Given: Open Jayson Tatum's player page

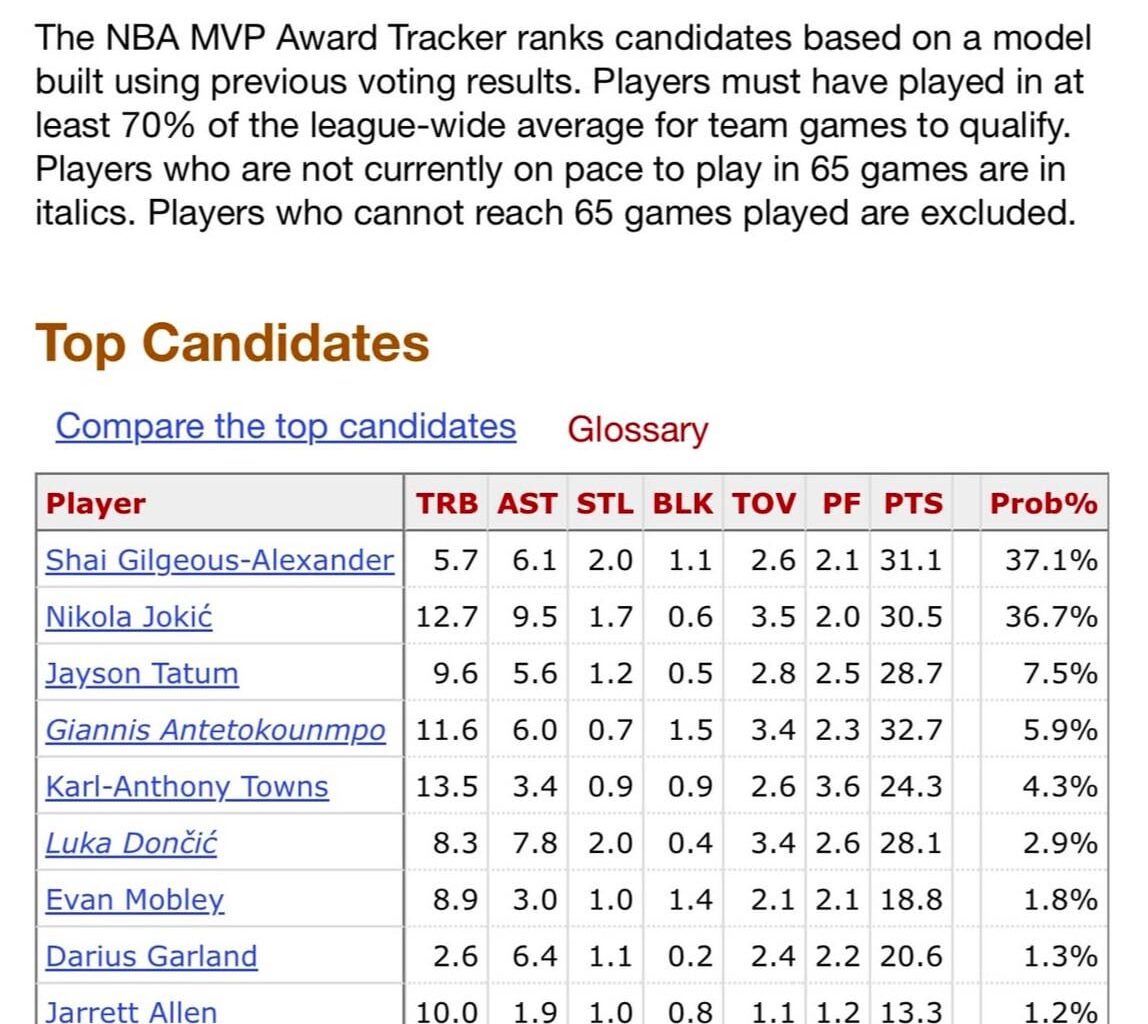Looking at the screenshot, I should [141, 674].
